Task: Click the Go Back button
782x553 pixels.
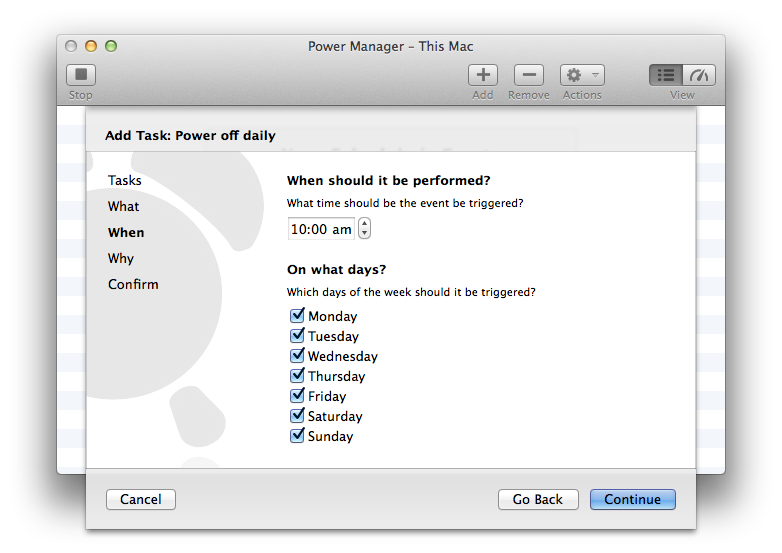Action: [x=538, y=499]
